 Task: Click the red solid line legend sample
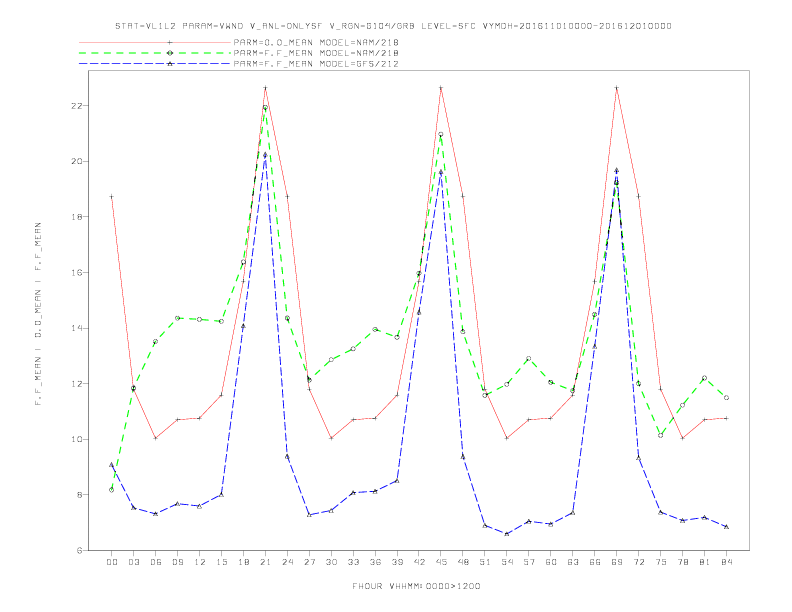[x=155, y=42]
